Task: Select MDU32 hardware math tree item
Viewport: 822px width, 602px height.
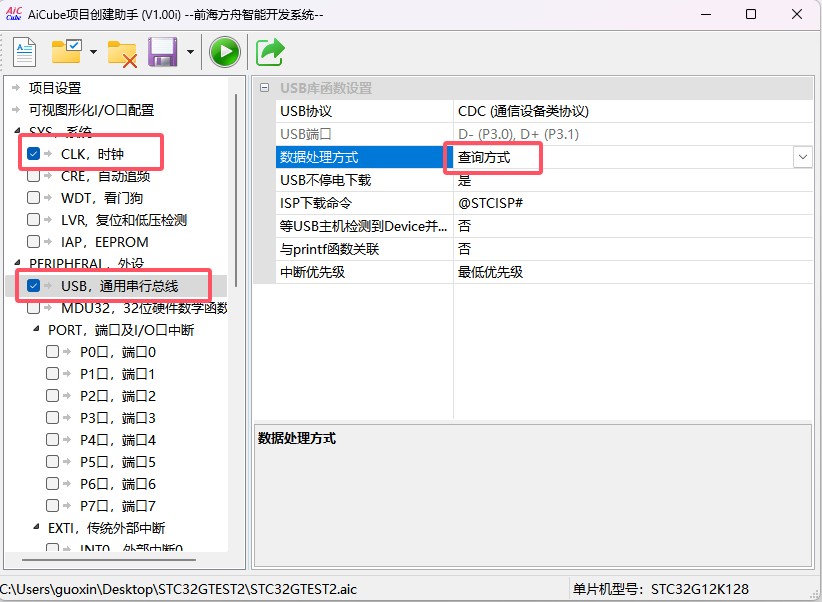Action: tap(144, 308)
